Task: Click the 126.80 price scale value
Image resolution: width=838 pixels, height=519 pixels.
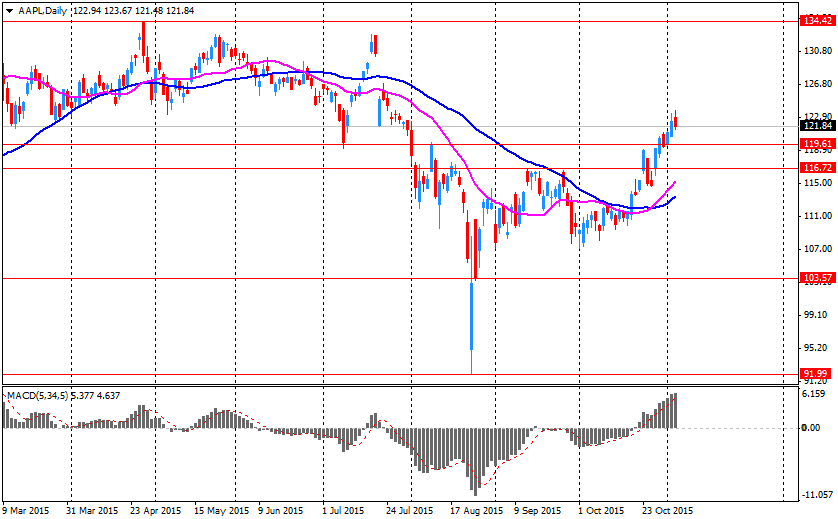Action: [x=818, y=84]
